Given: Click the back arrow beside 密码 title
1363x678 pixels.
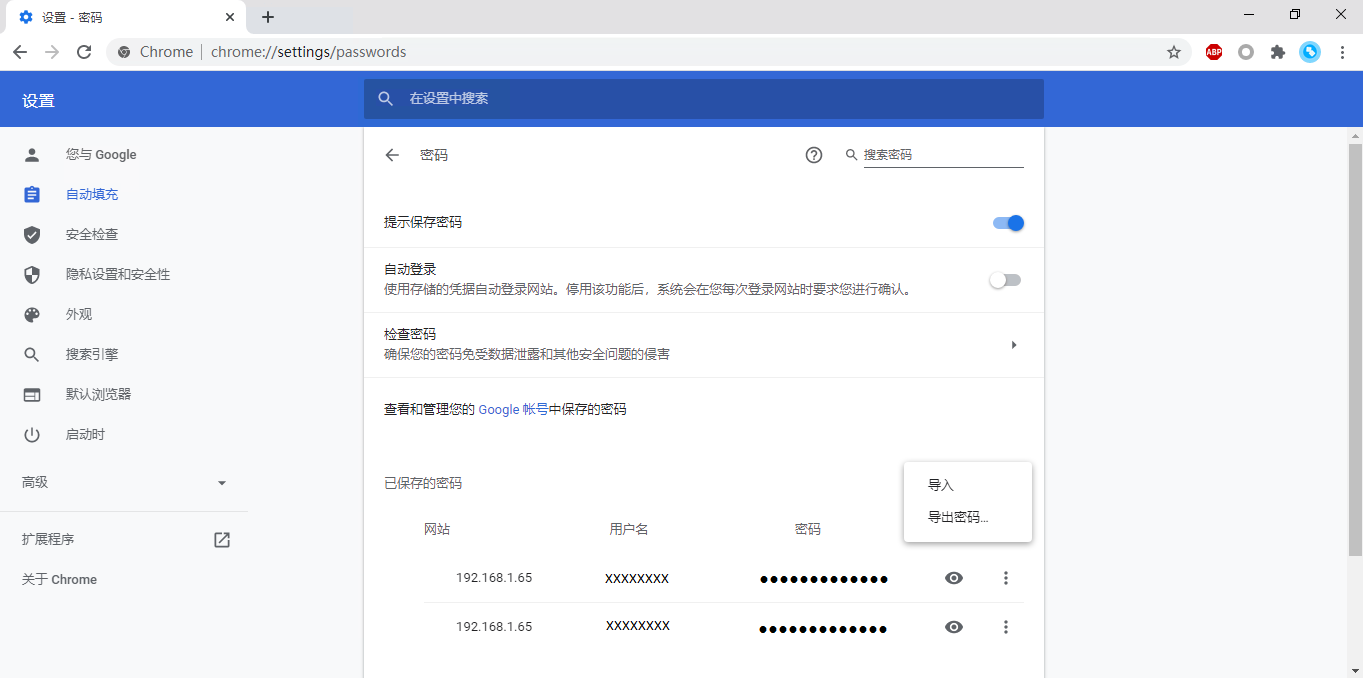Looking at the screenshot, I should tap(392, 155).
